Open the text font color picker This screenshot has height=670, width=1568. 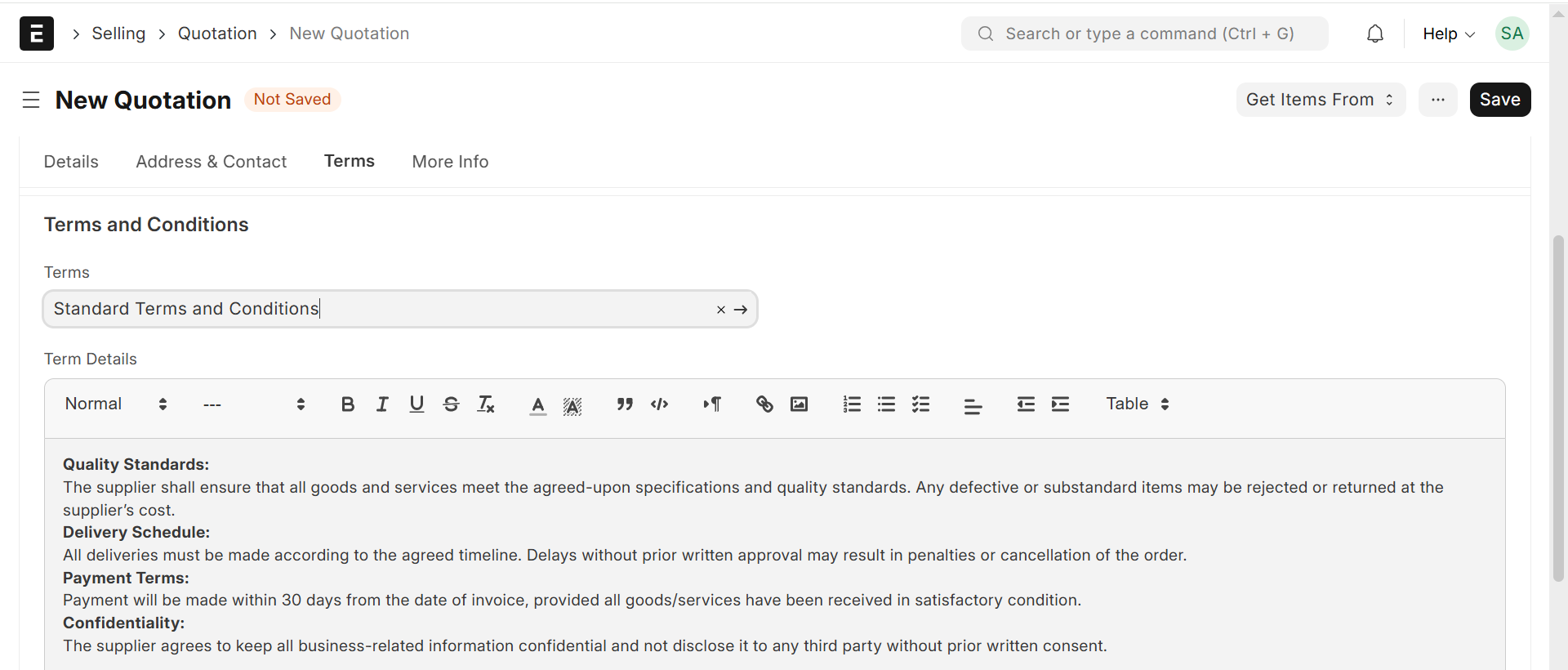point(537,404)
